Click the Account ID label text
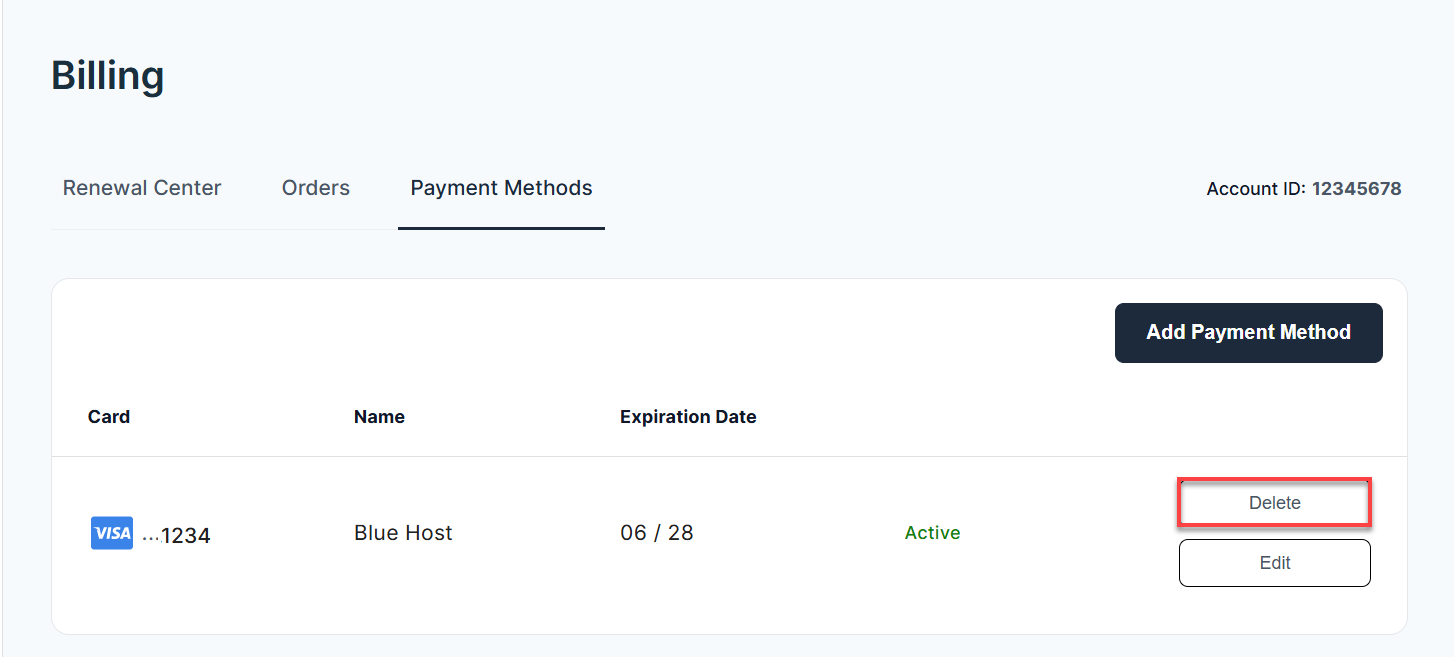Viewport: 1454px width, 657px height. [1256, 188]
